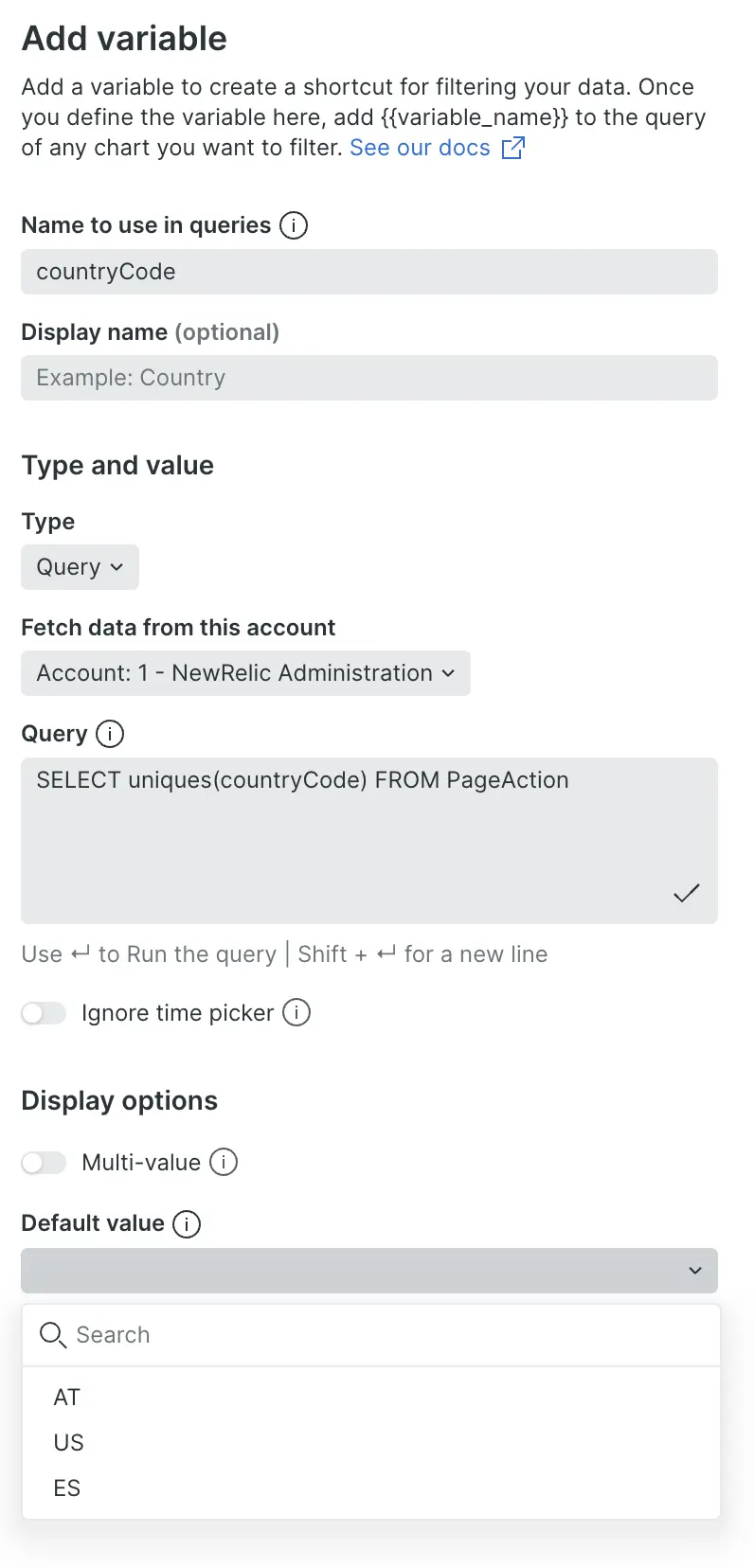Expand the Account: 1 - NewRelic Administration dropdown
Screen dimensions: 754x1568
tap(245, 673)
